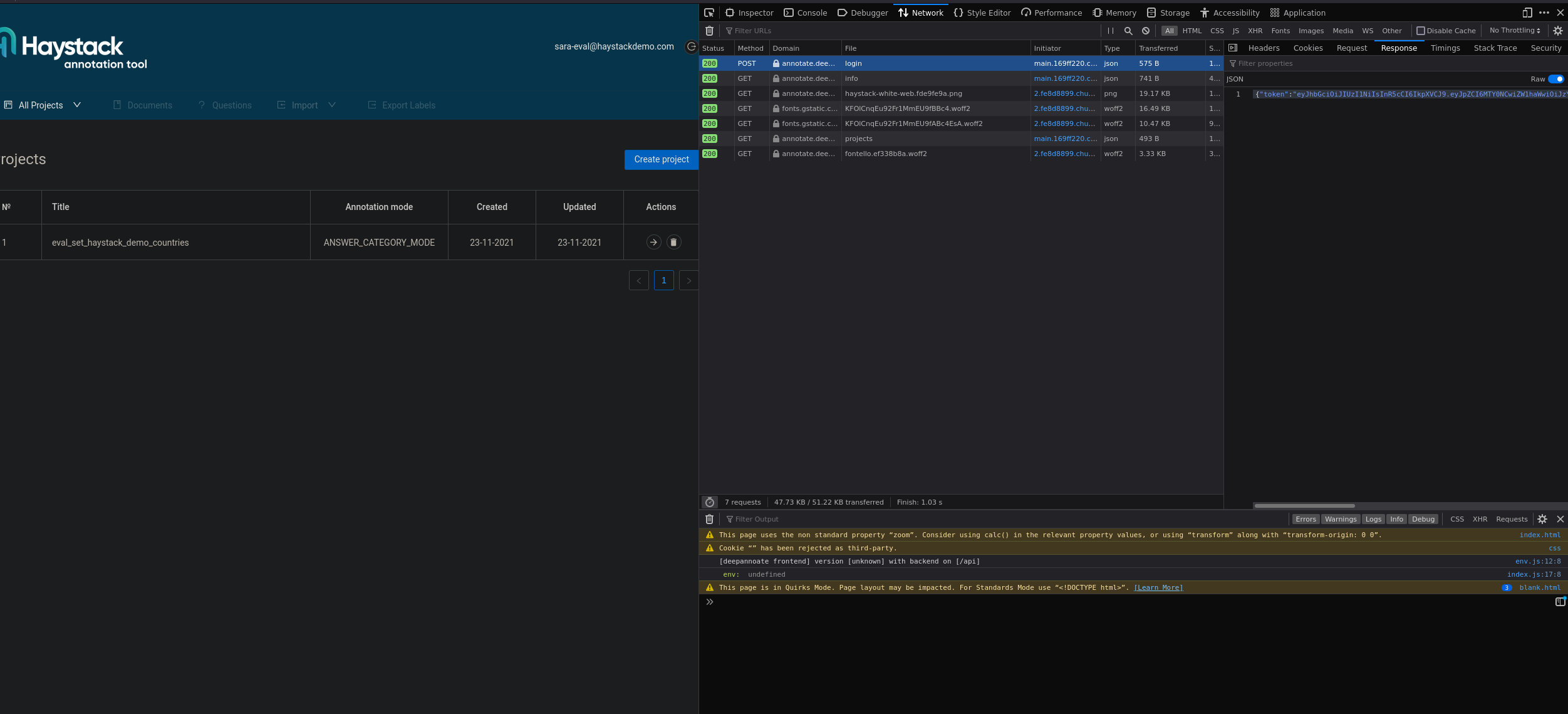Open the Network panel settings gear
This screenshot has width=1568, height=714.
[x=1557, y=30]
